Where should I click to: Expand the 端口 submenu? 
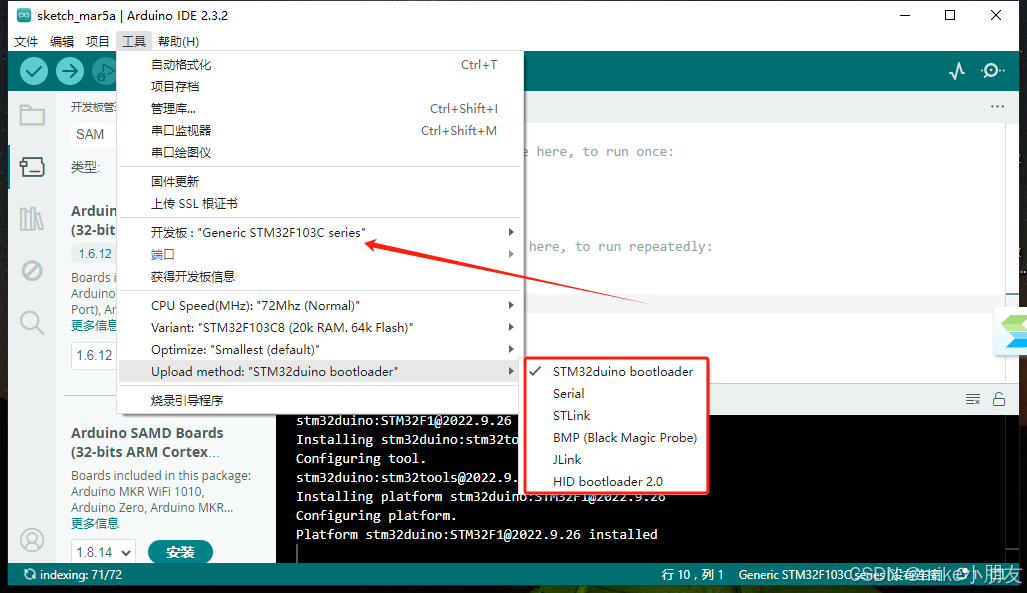[321, 254]
